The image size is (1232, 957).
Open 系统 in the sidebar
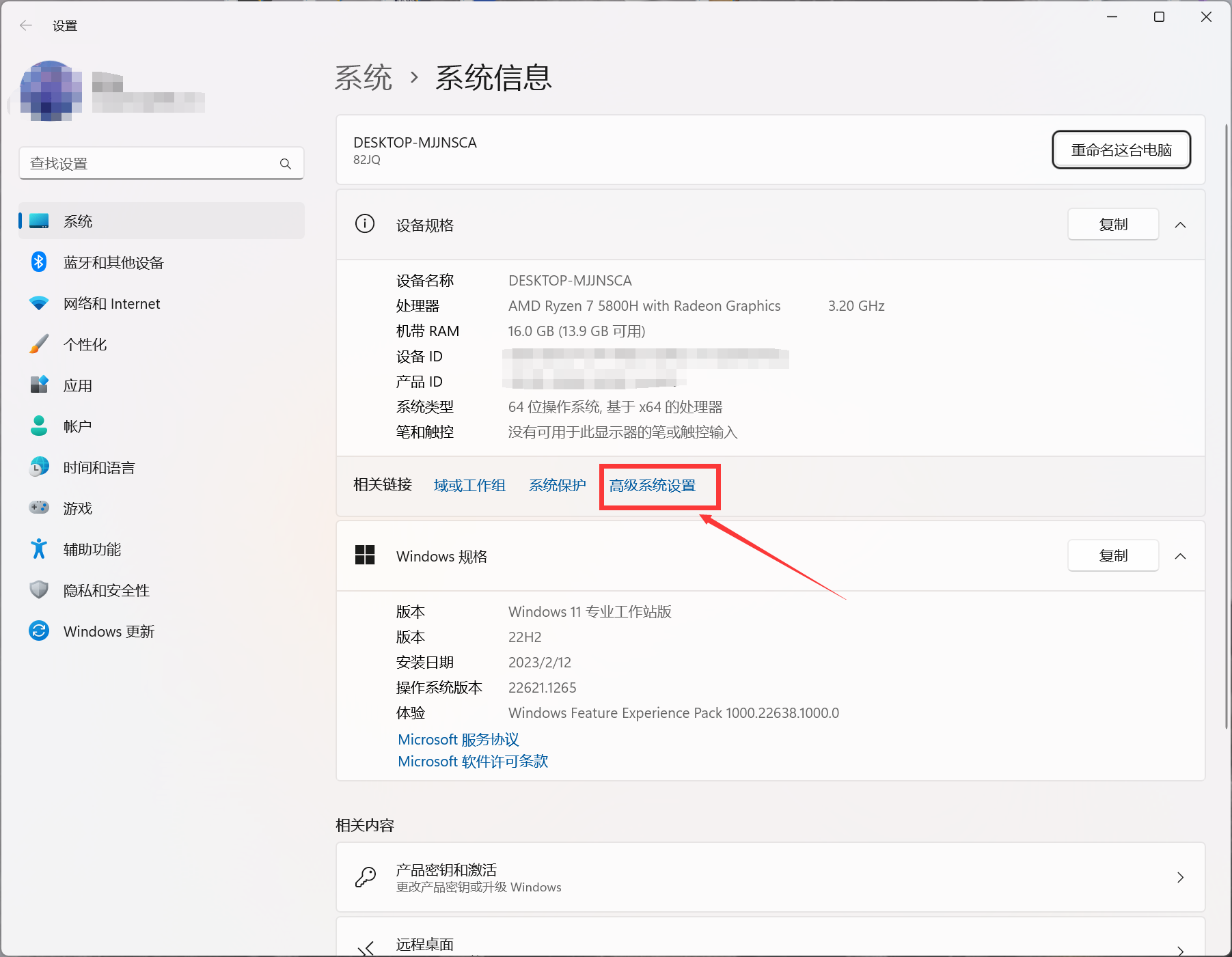tap(161, 221)
